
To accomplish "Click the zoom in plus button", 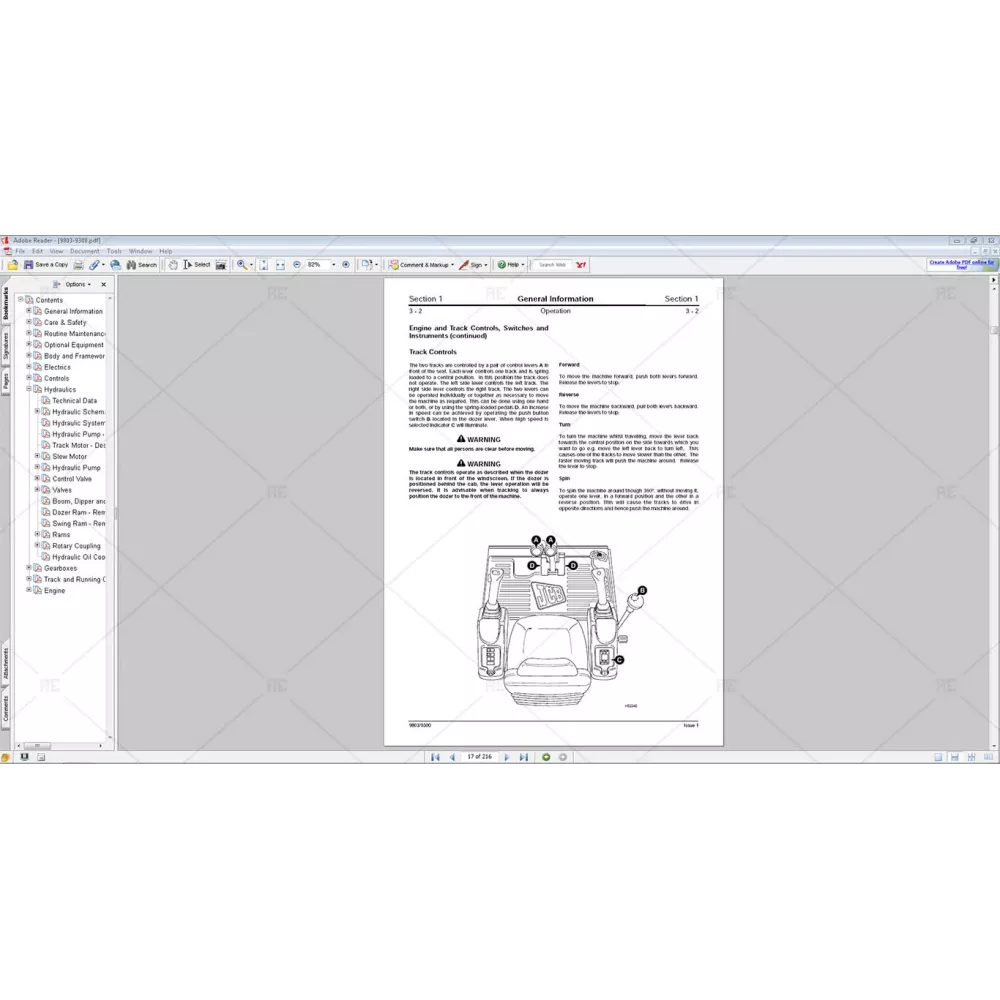I will click(x=346, y=265).
